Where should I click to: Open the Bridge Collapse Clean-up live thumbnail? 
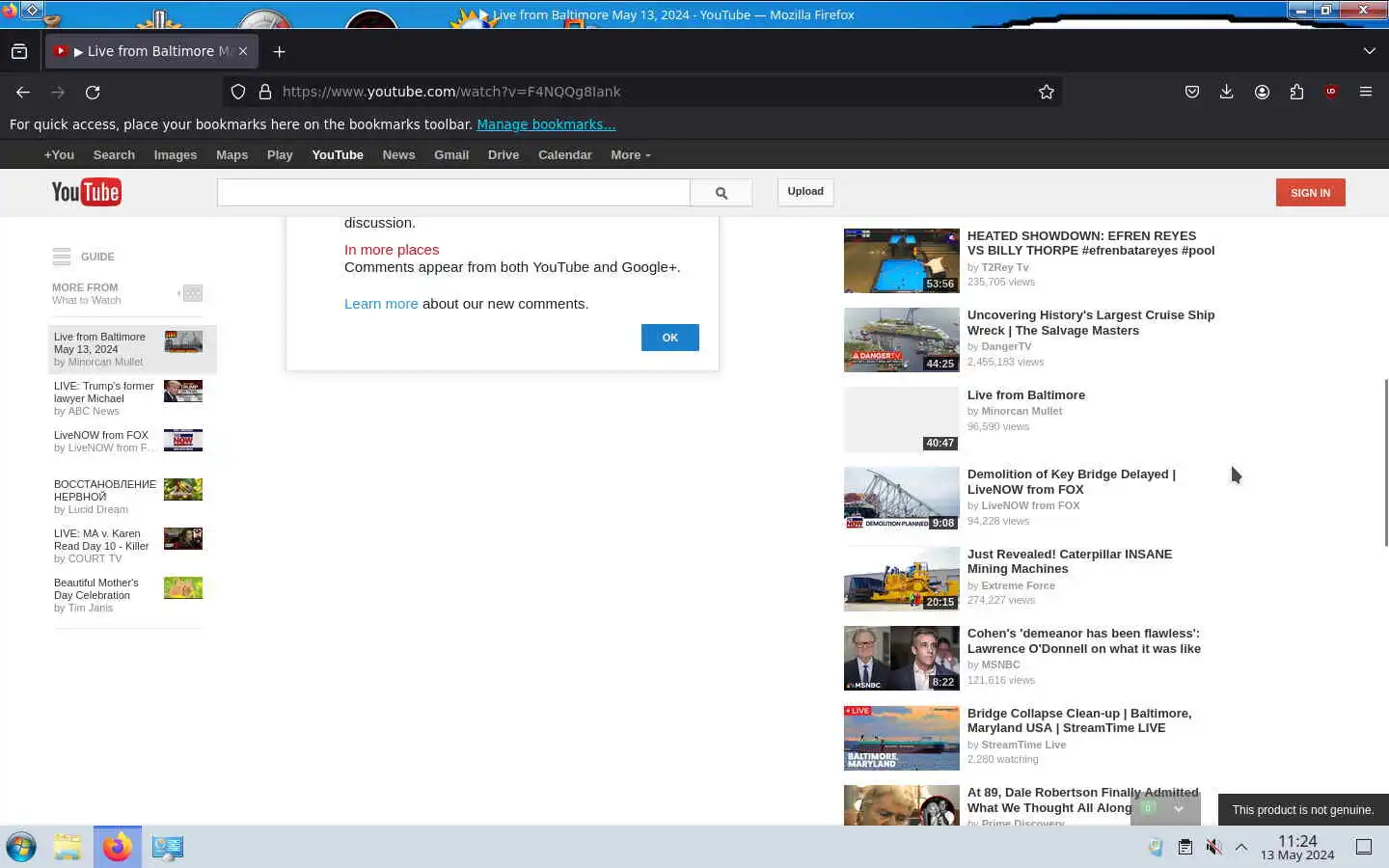(x=901, y=738)
